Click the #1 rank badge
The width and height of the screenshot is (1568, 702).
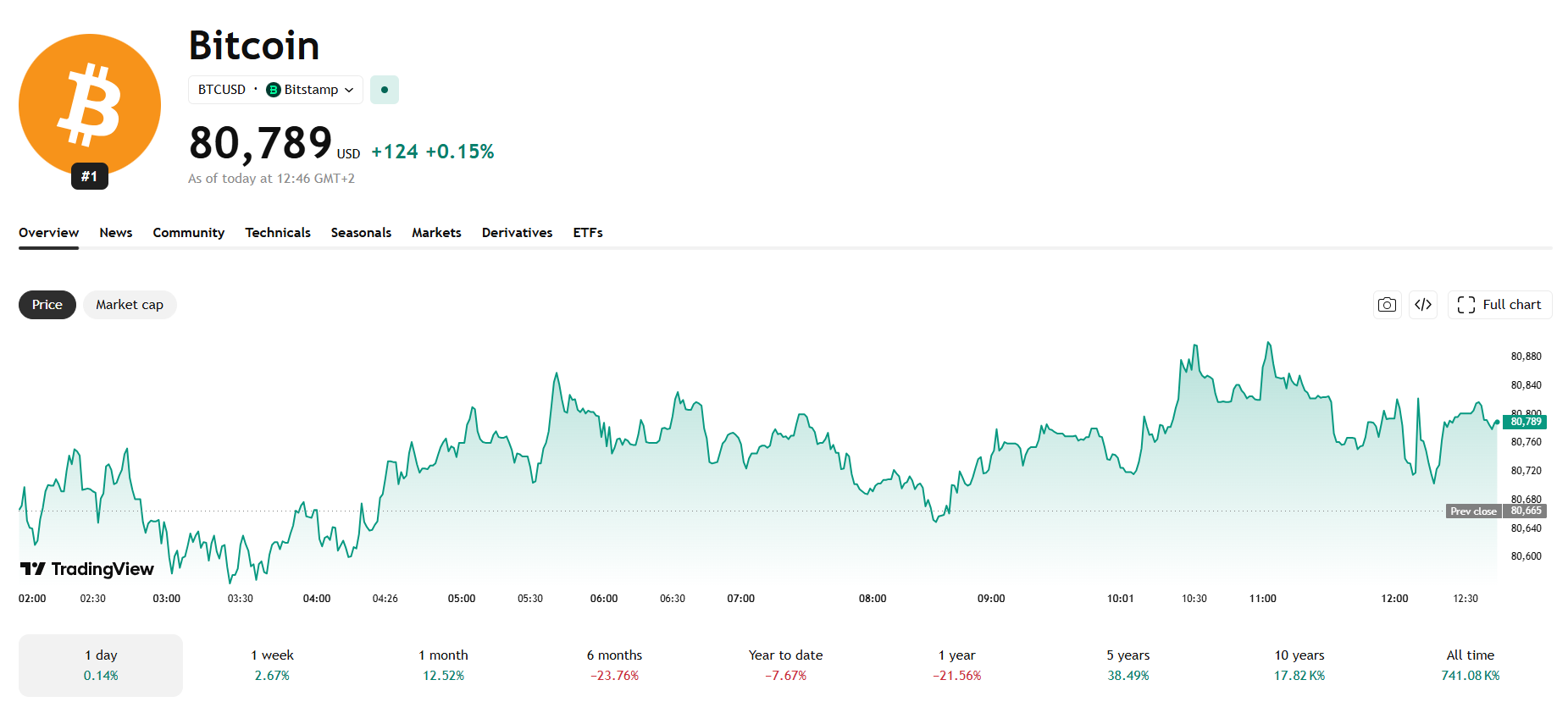click(90, 176)
